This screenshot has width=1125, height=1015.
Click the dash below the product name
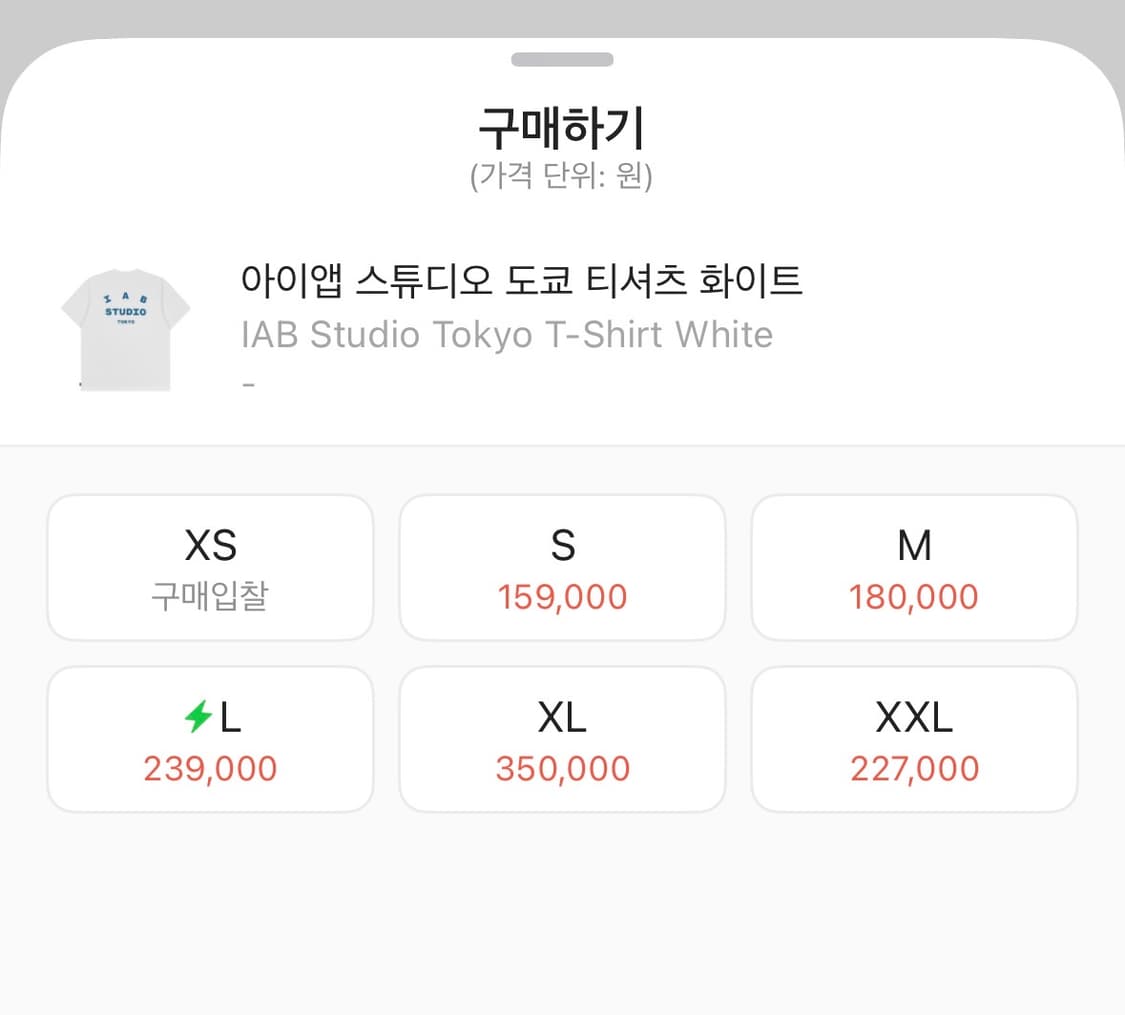249,382
